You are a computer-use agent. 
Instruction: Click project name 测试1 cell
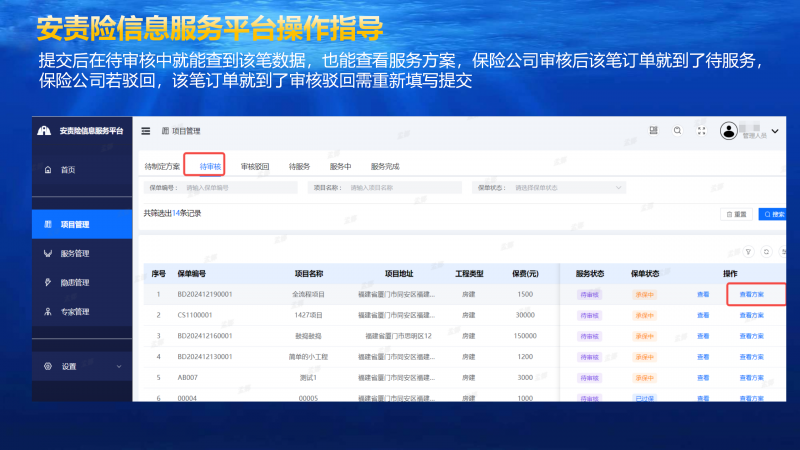[308, 378]
